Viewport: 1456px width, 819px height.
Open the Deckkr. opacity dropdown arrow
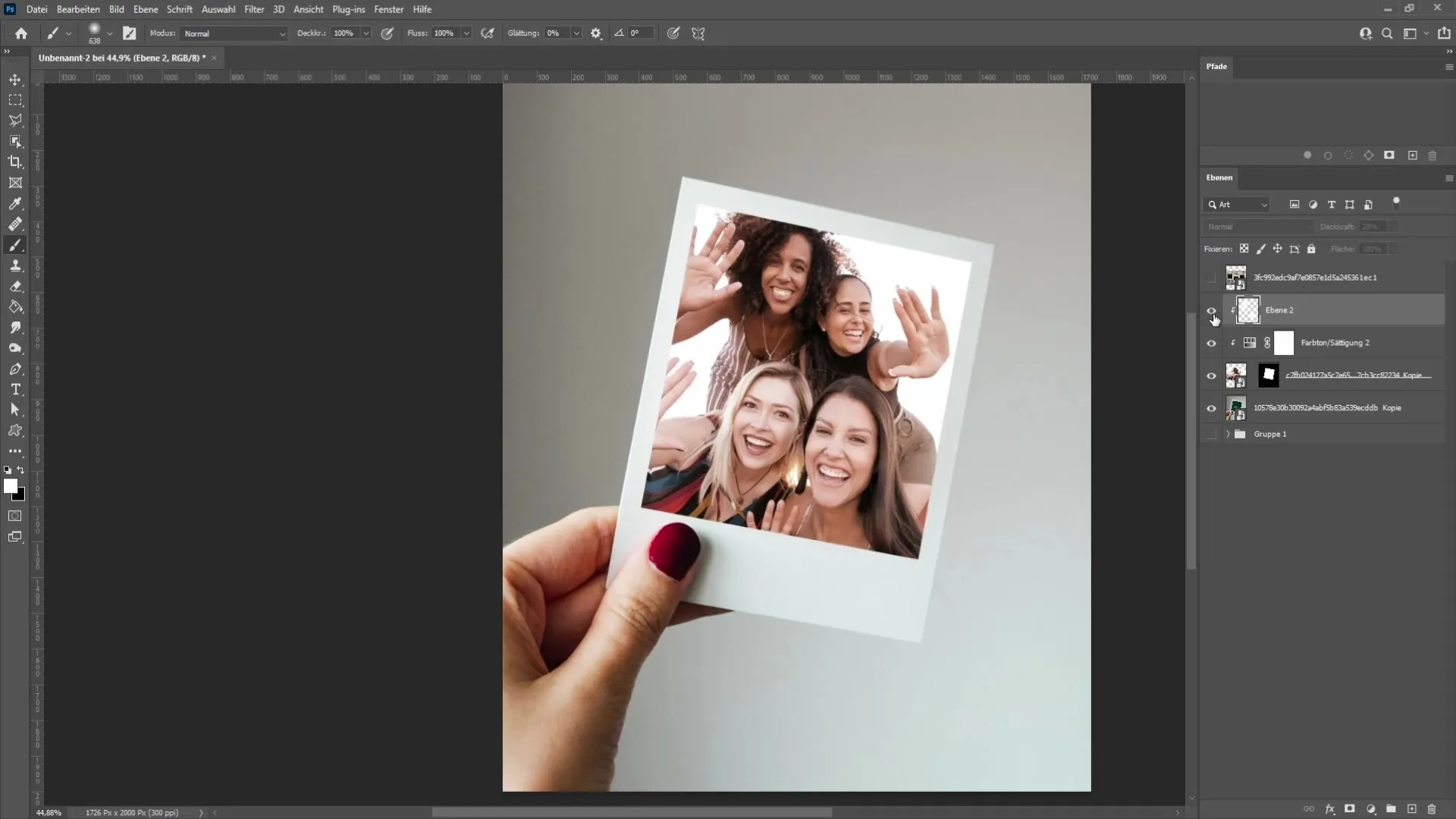click(366, 33)
